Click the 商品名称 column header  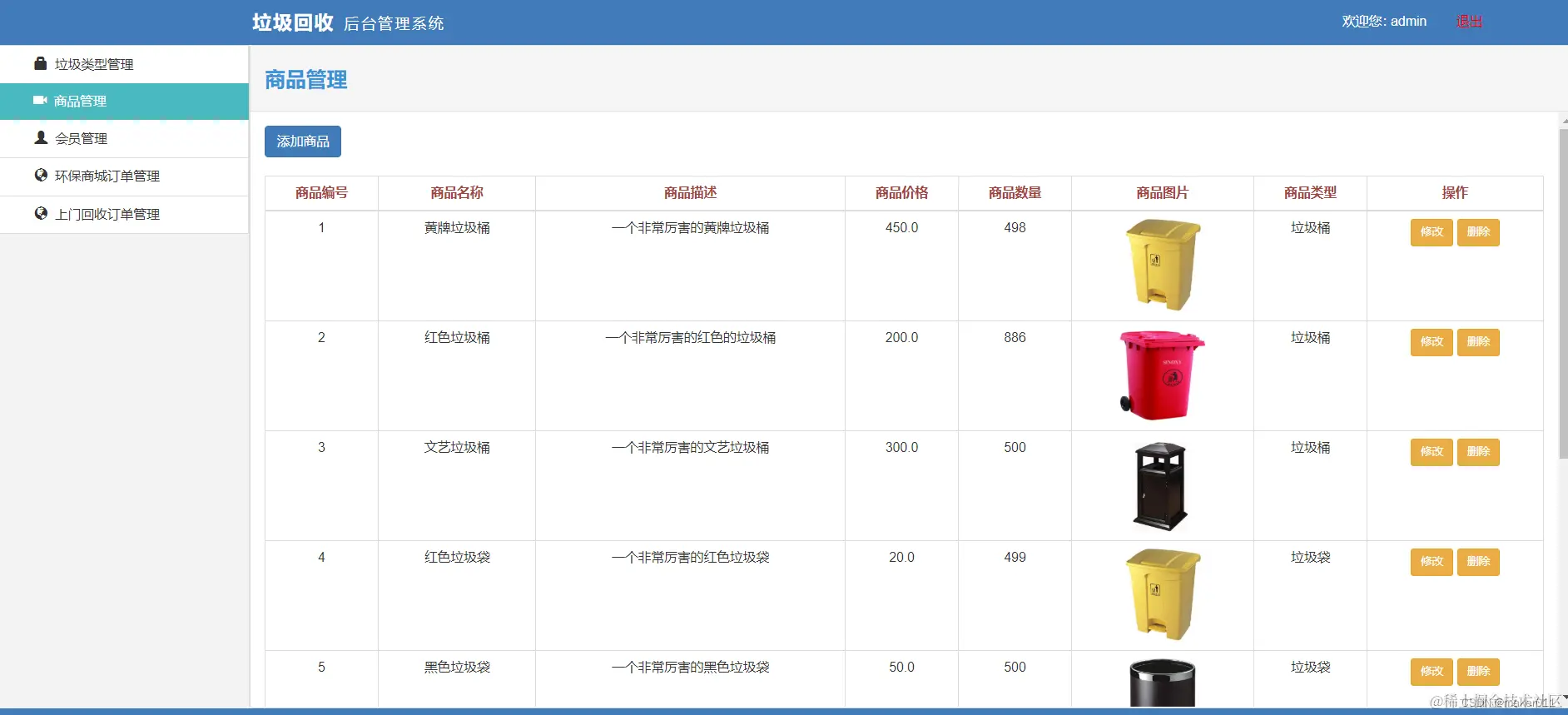point(457,193)
